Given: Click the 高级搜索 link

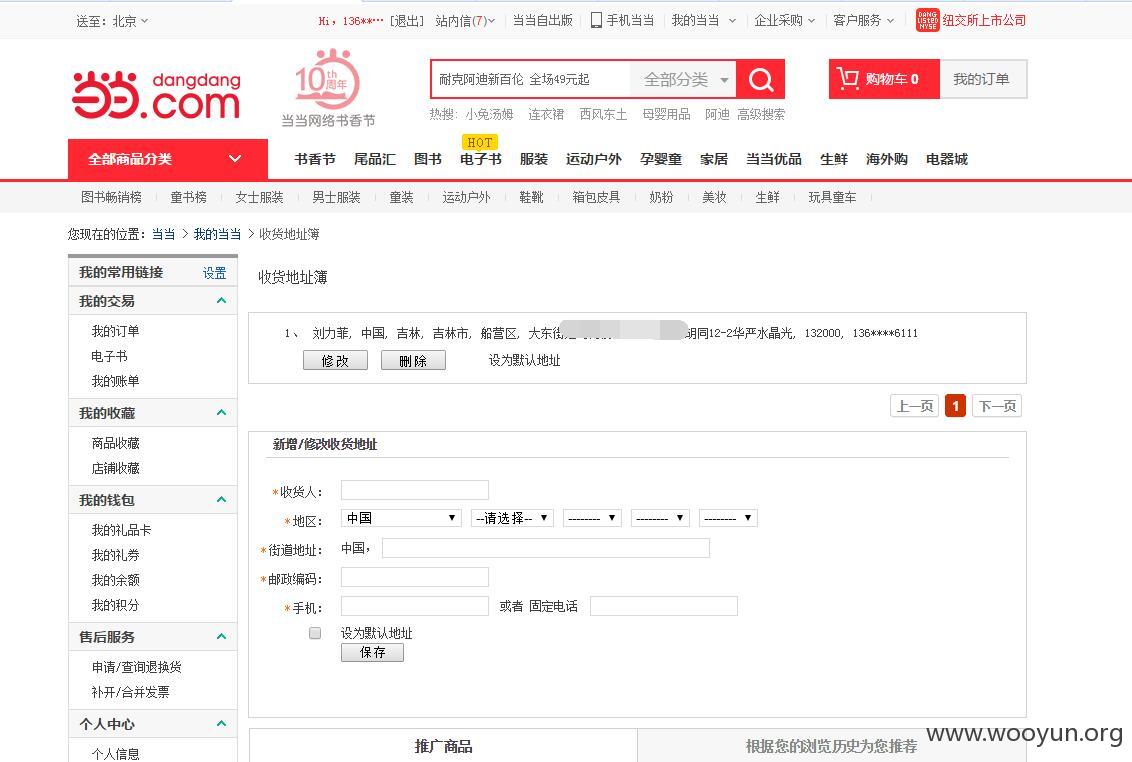Looking at the screenshot, I should pos(761,114).
